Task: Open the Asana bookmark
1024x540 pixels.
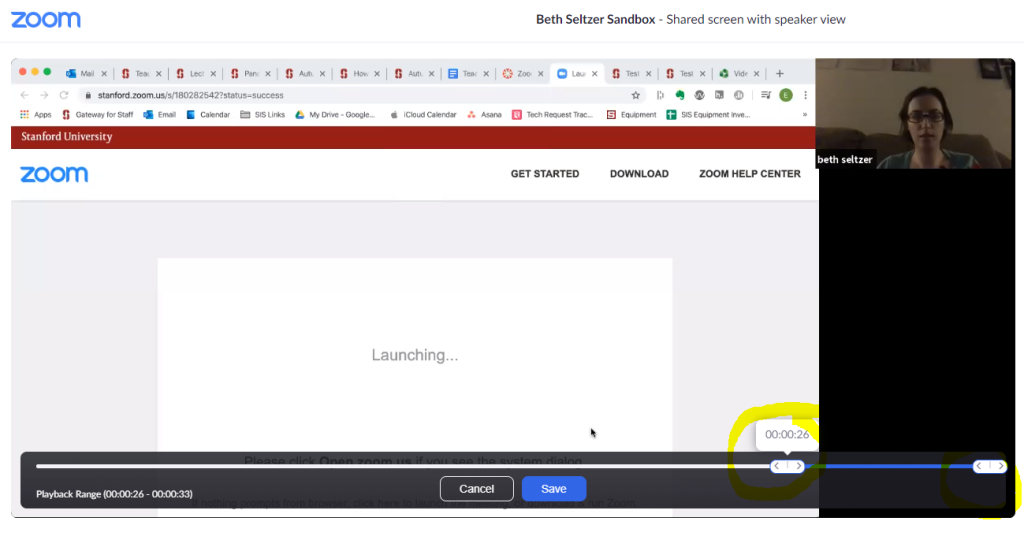Action: click(484, 115)
